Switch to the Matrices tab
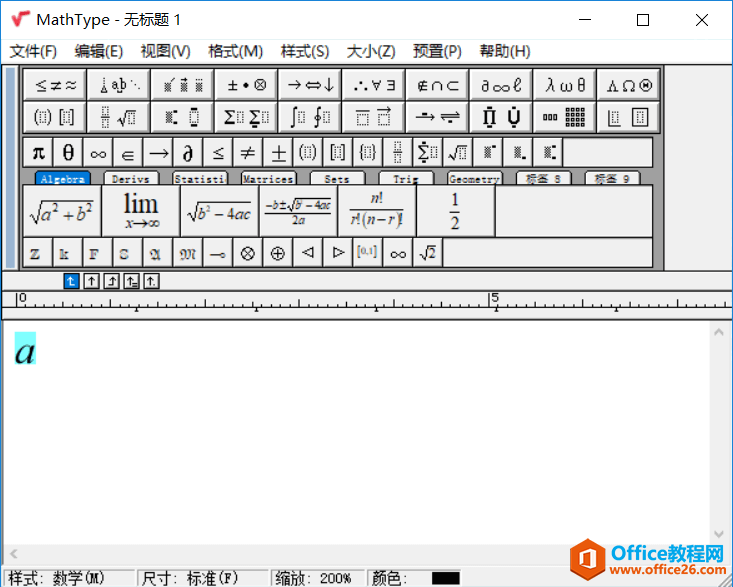The image size is (733, 587). tap(268, 179)
